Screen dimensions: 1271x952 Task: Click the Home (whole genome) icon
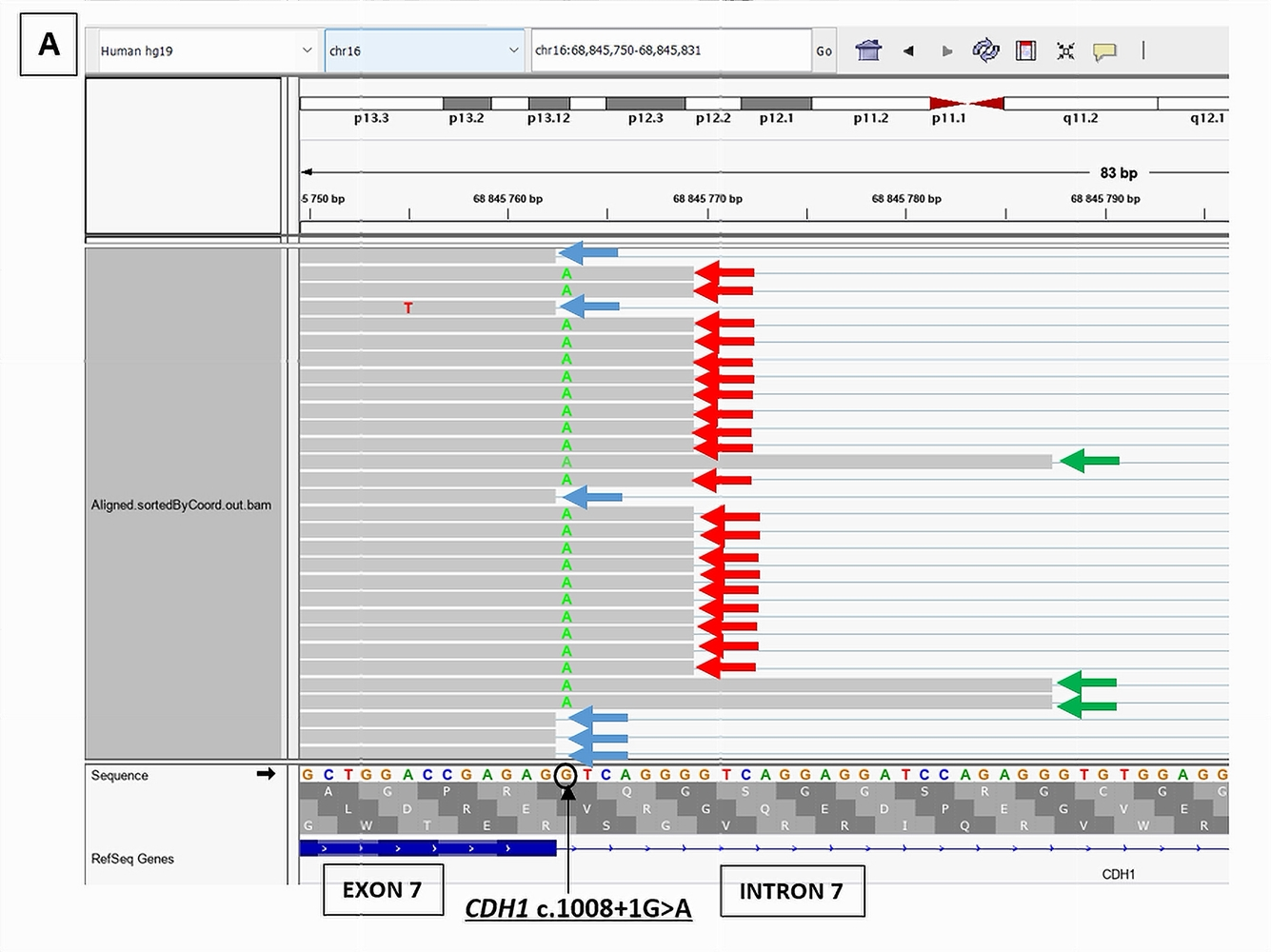pyautogui.click(x=867, y=50)
